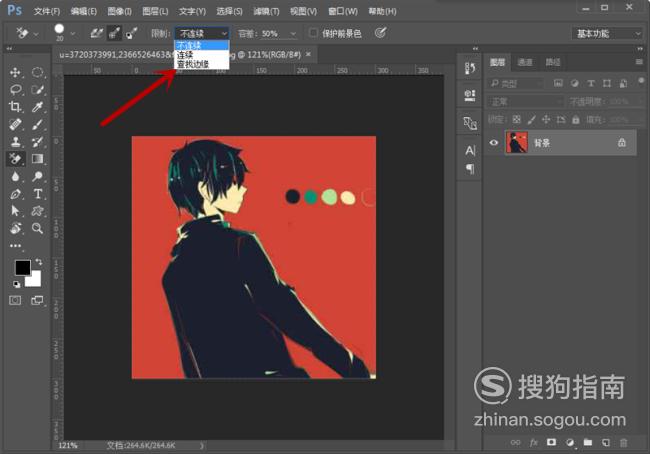The image size is (650, 454).
Task: Select the Crop tool
Action: pos(15,107)
